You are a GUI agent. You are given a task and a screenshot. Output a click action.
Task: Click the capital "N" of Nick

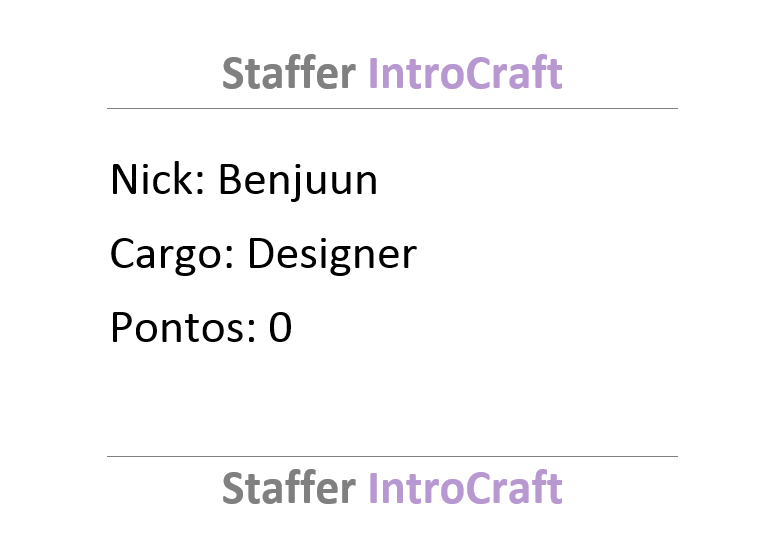click(124, 180)
